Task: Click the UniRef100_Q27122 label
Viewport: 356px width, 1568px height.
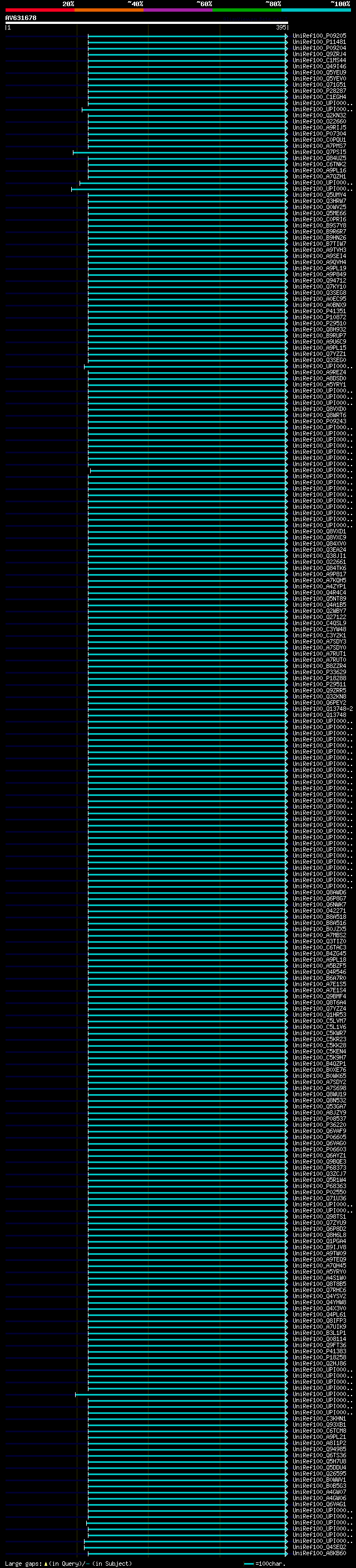Action: coord(319,617)
